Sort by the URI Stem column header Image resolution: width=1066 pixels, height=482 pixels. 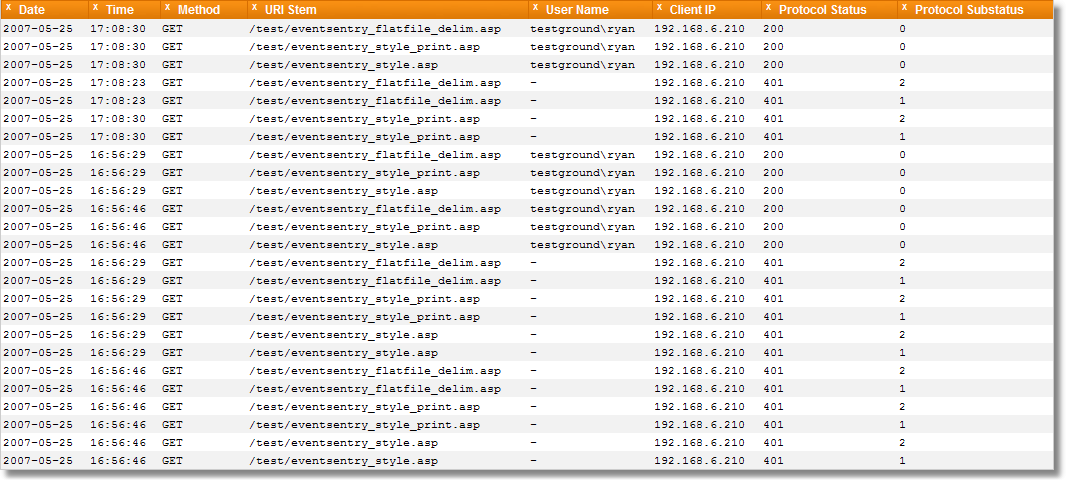click(290, 10)
